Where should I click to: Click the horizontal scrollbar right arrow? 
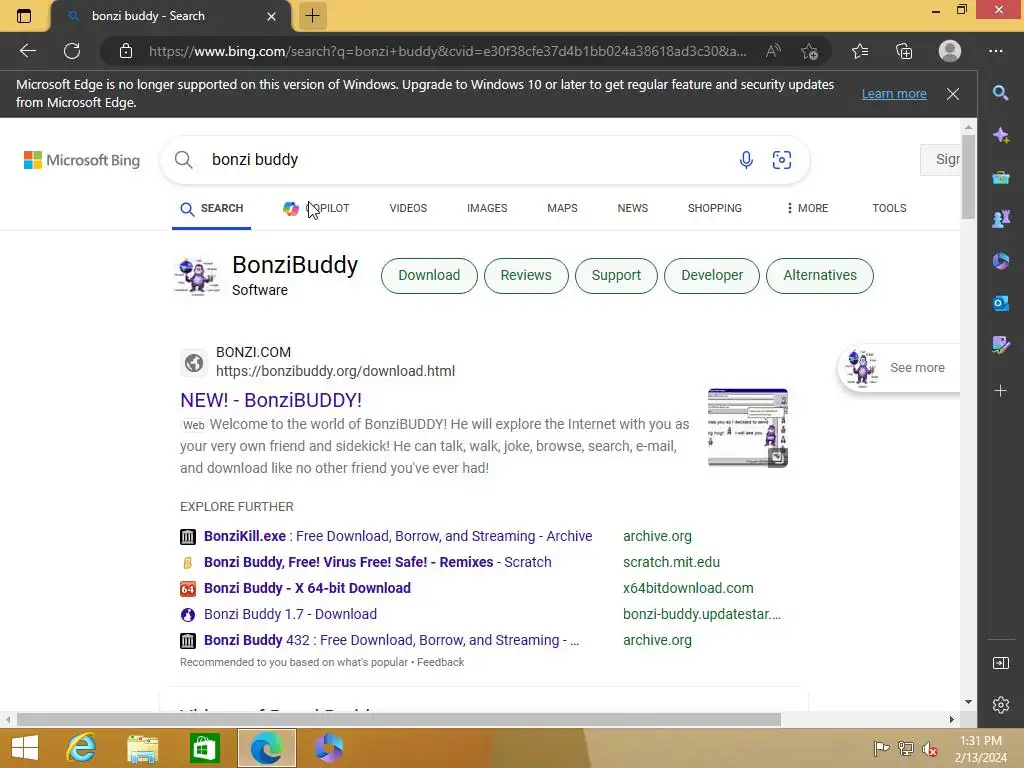tap(952, 720)
